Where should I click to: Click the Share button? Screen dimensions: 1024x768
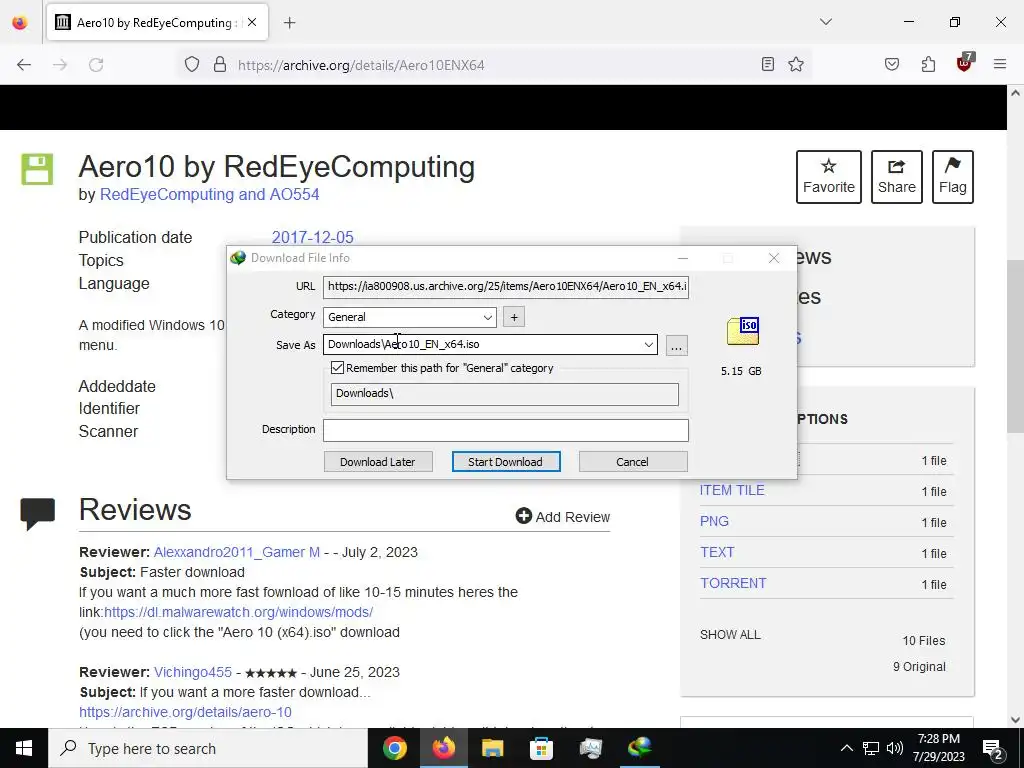897,177
